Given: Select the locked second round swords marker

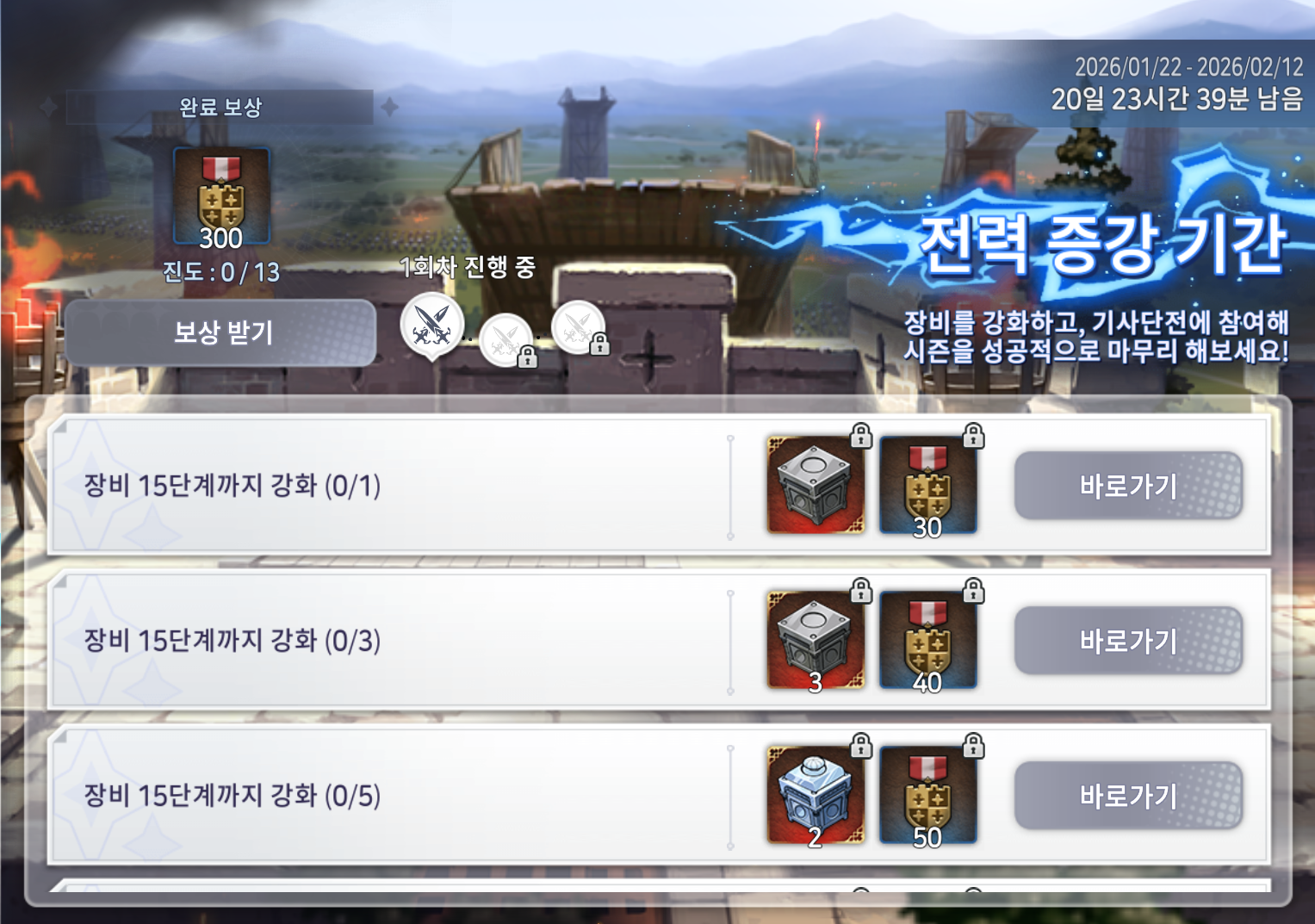Looking at the screenshot, I should [506, 341].
